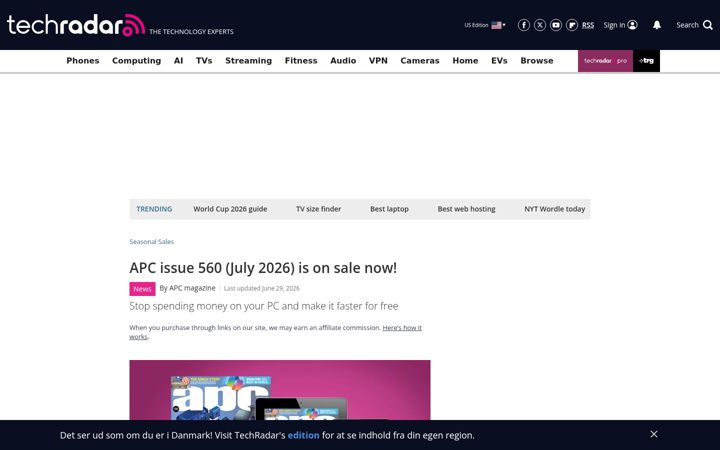
Task: Open TV size finder trending link
Action: [x=318, y=209]
